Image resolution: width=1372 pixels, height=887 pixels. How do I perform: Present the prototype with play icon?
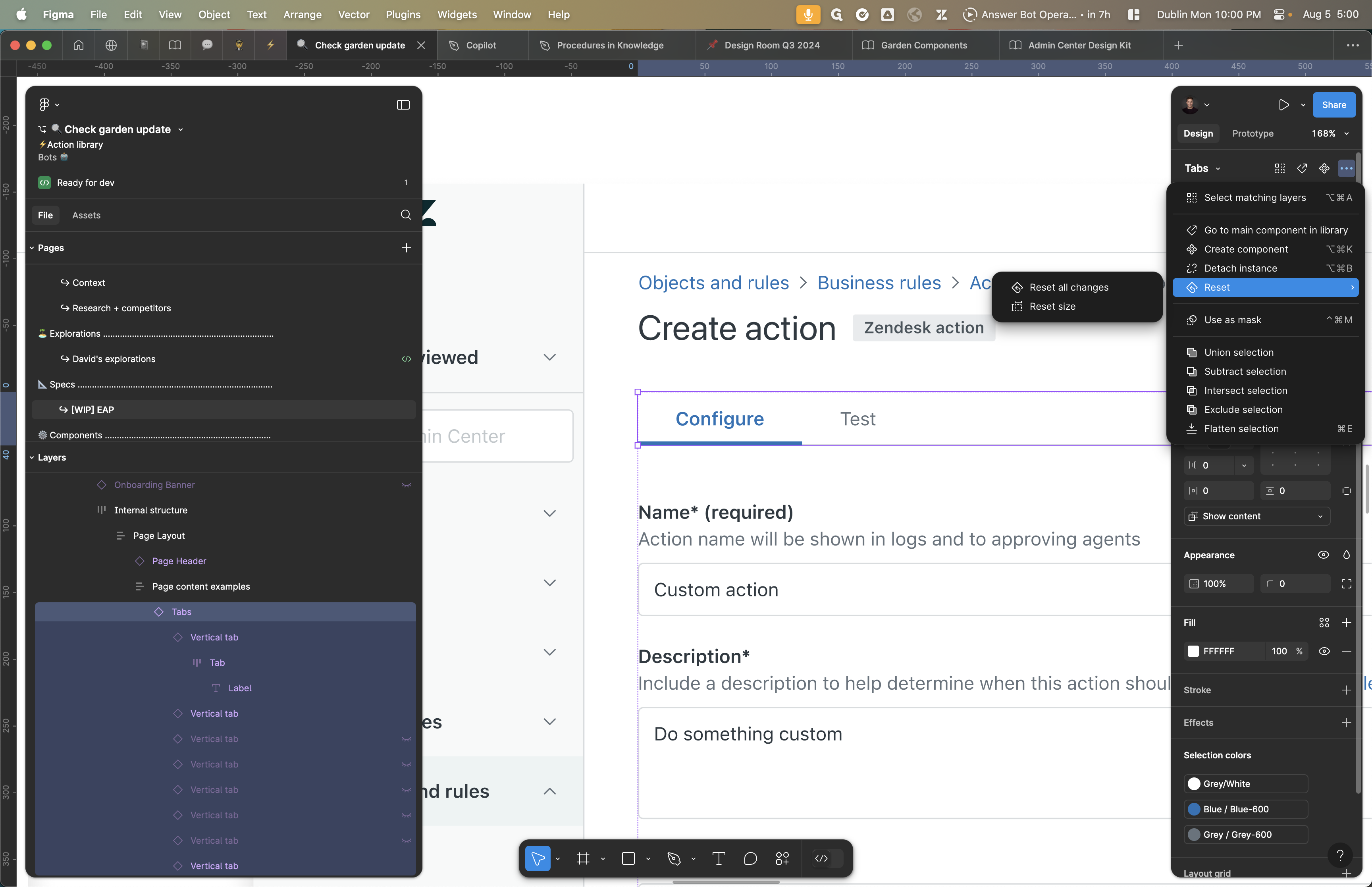[1283, 105]
